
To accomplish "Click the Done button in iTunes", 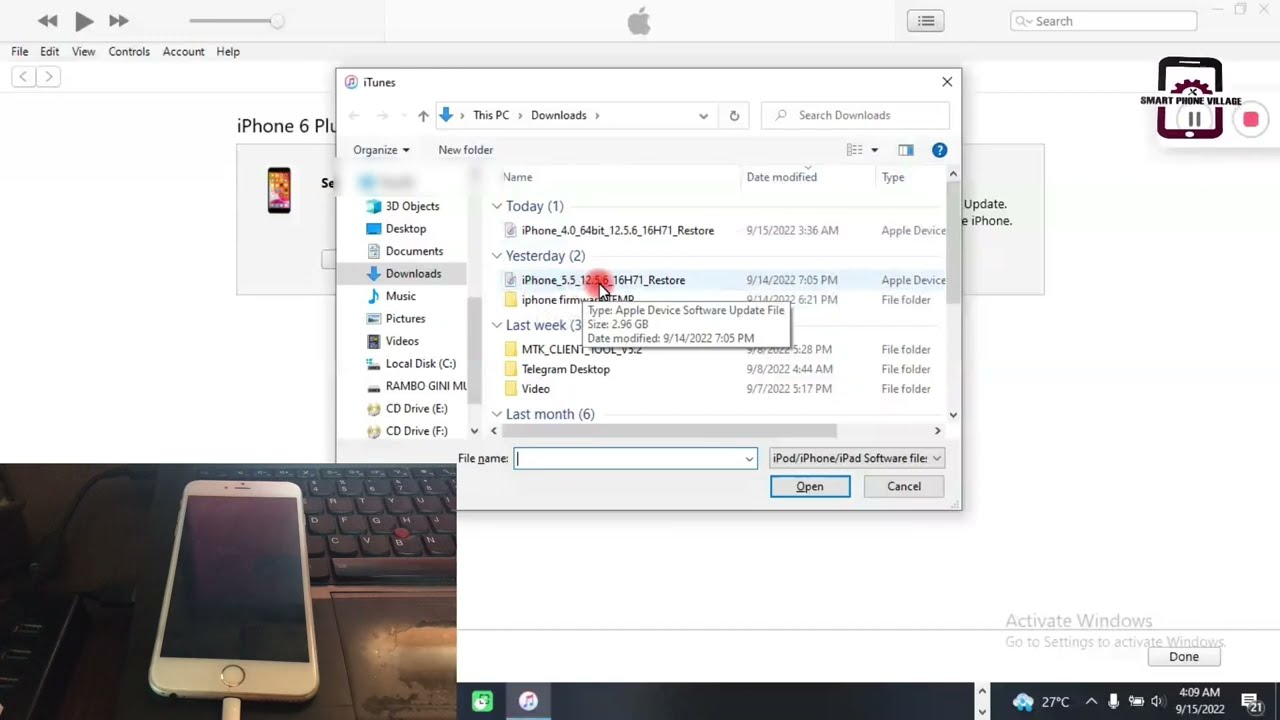I will (1184, 657).
